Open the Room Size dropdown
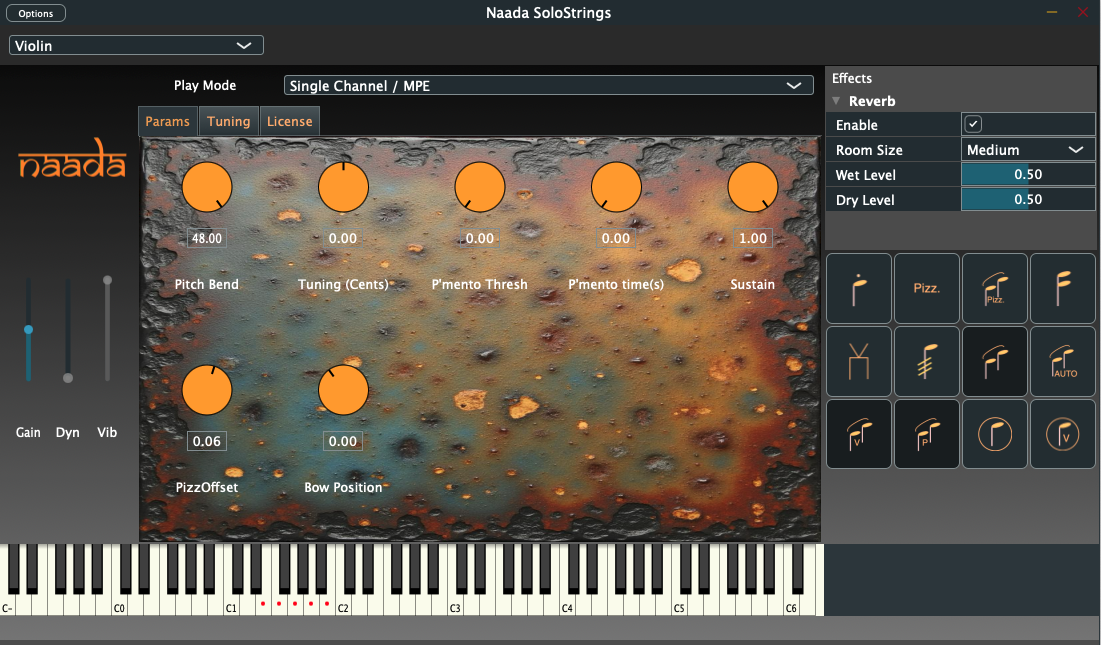Viewport: 1101px width, 645px height. [x=1028, y=149]
